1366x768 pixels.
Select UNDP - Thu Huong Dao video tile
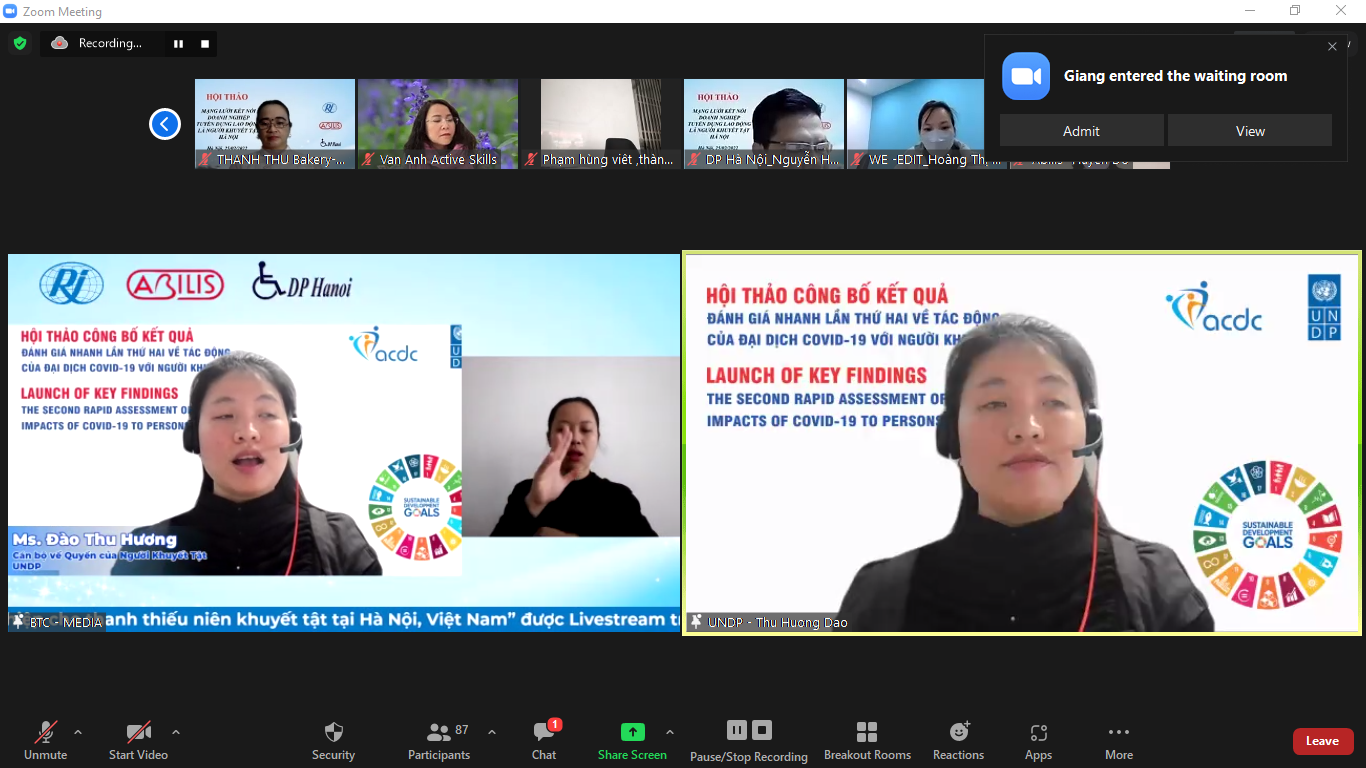(x=1022, y=443)
